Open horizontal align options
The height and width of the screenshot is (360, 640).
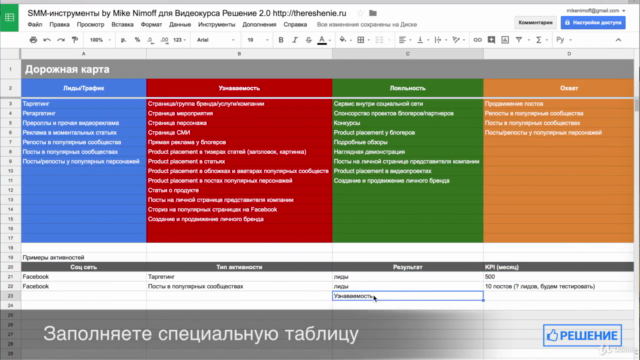point(402,40)
